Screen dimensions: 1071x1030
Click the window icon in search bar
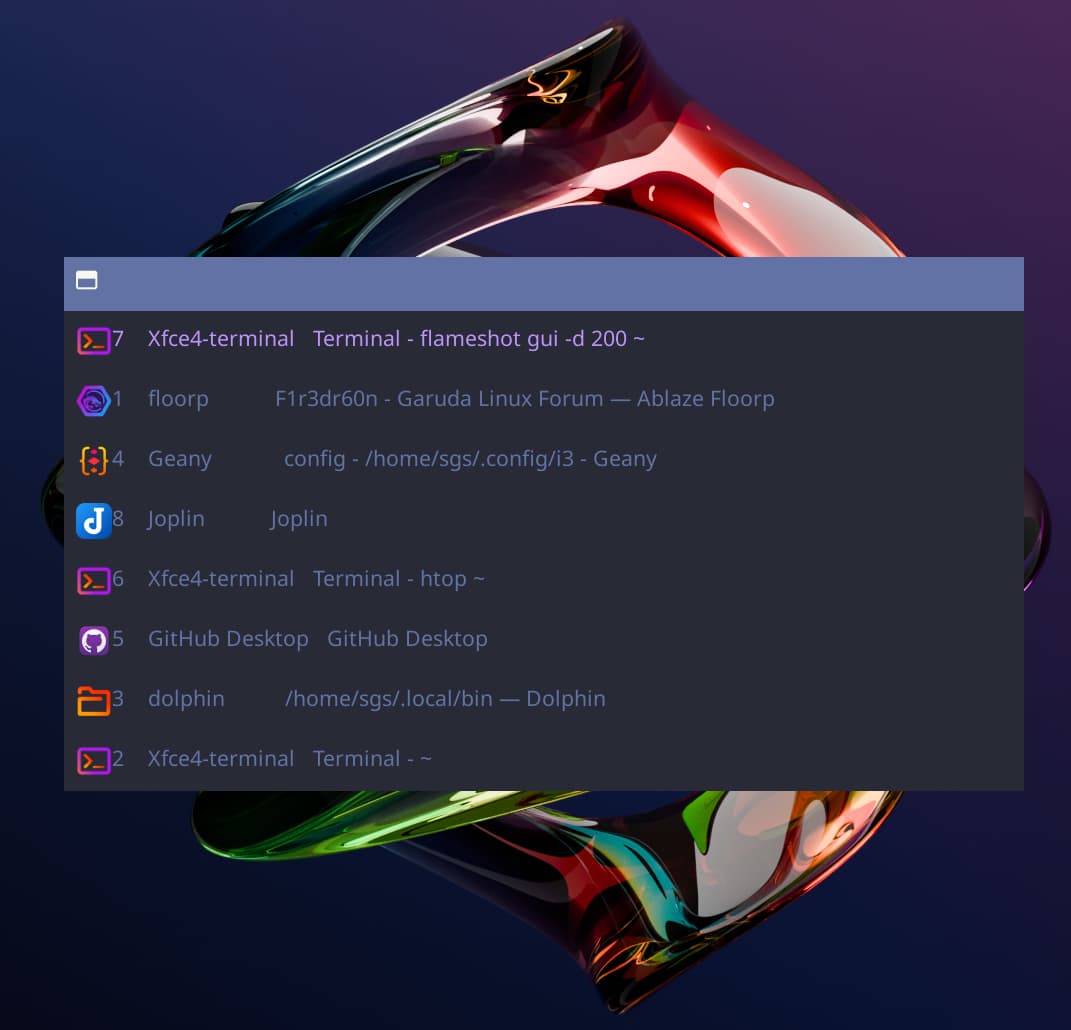[x=87, y=280]
